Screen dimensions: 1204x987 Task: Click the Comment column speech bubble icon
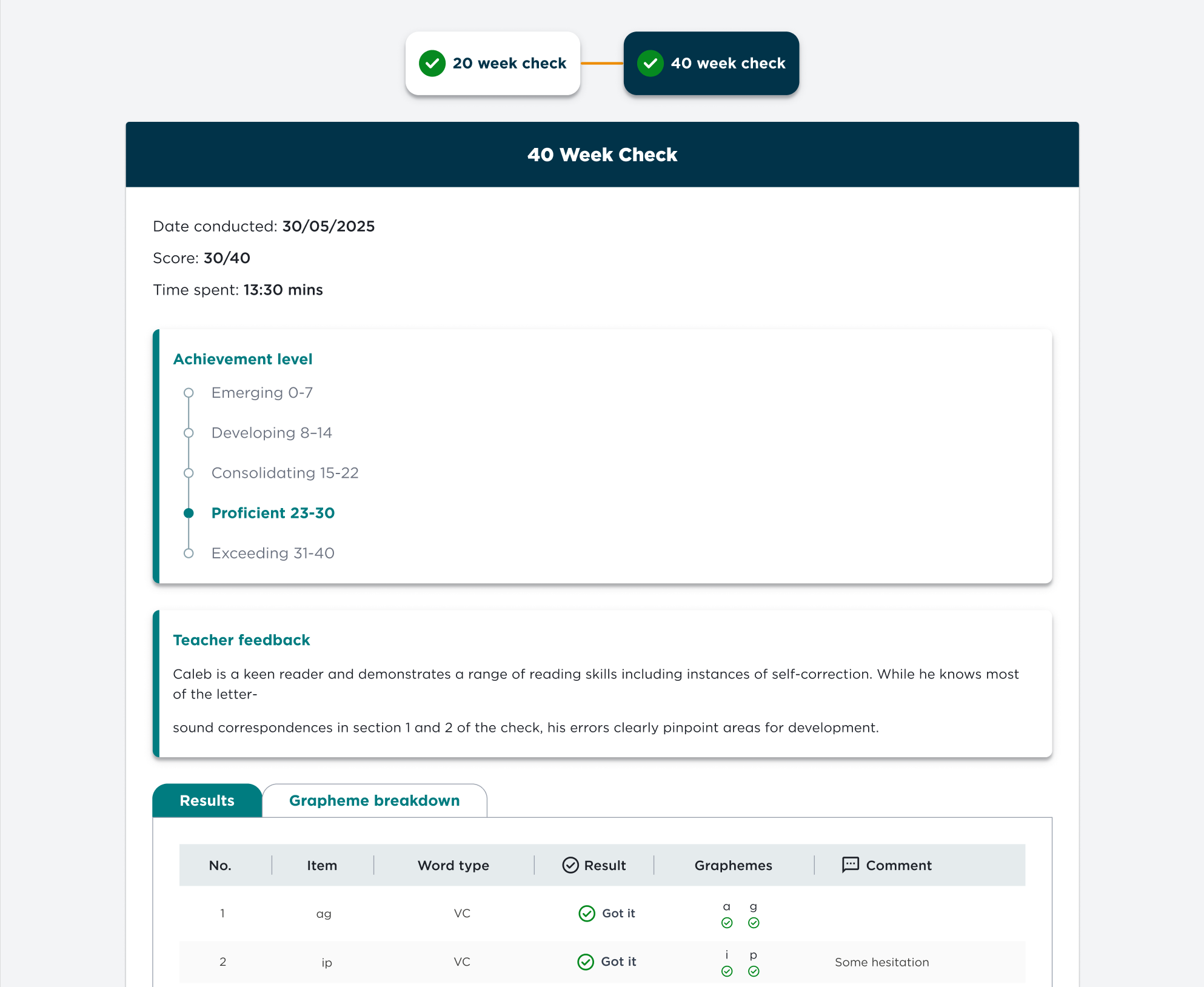tap(851, 865)
